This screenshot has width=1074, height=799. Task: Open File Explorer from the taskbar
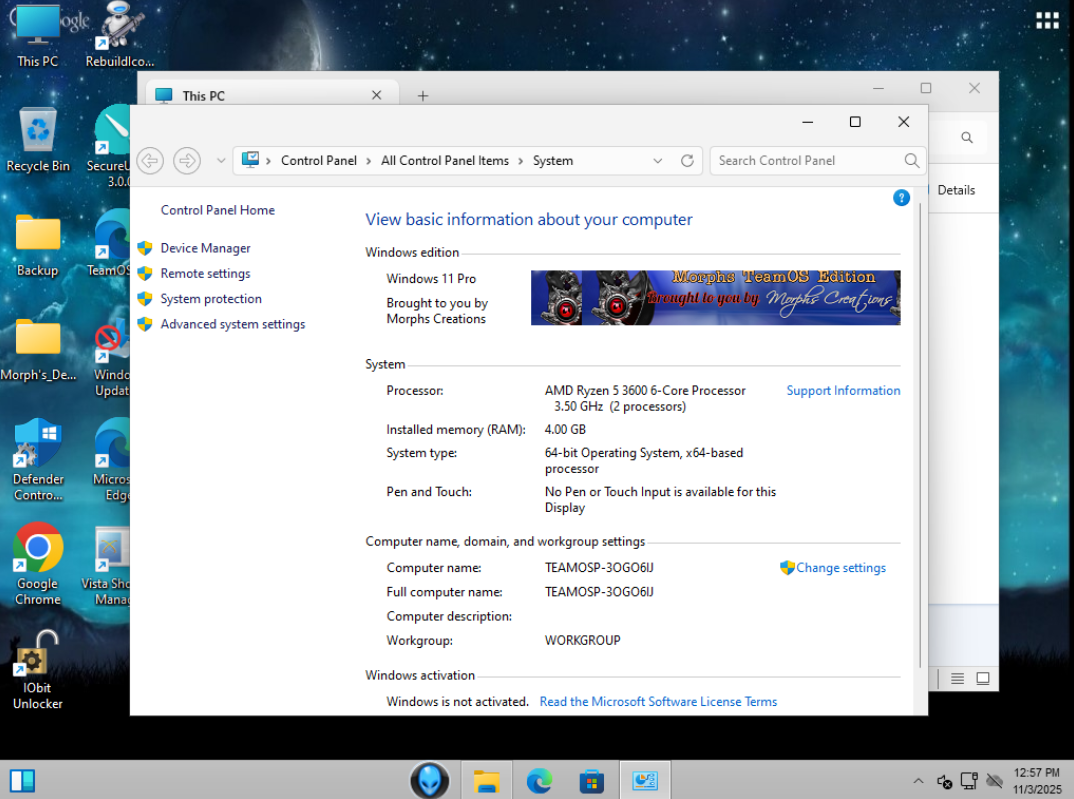pyautogui.click(x=486, y=780)
